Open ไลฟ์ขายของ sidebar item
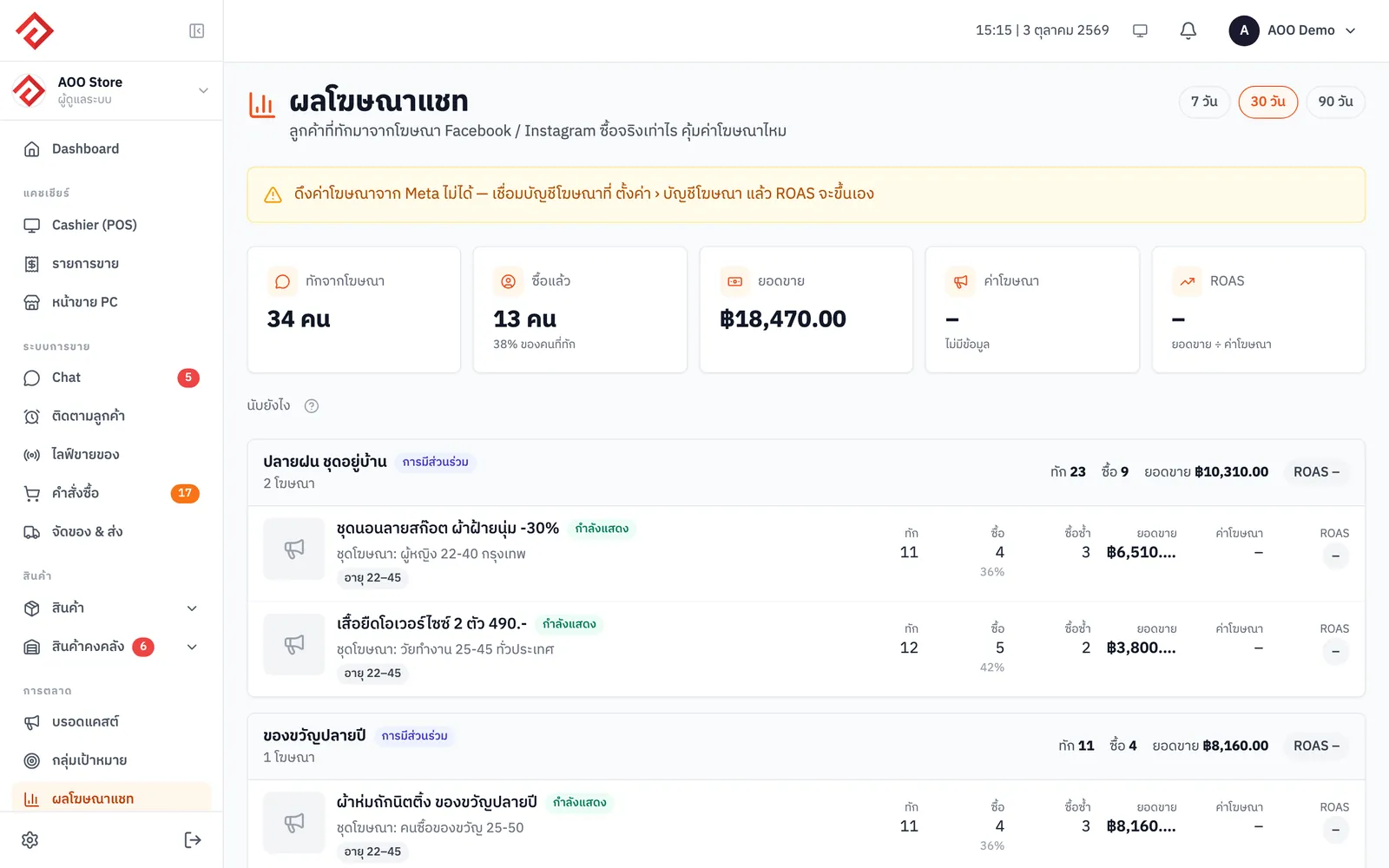This screenshot has width=1389, height=868. point(111,455)
